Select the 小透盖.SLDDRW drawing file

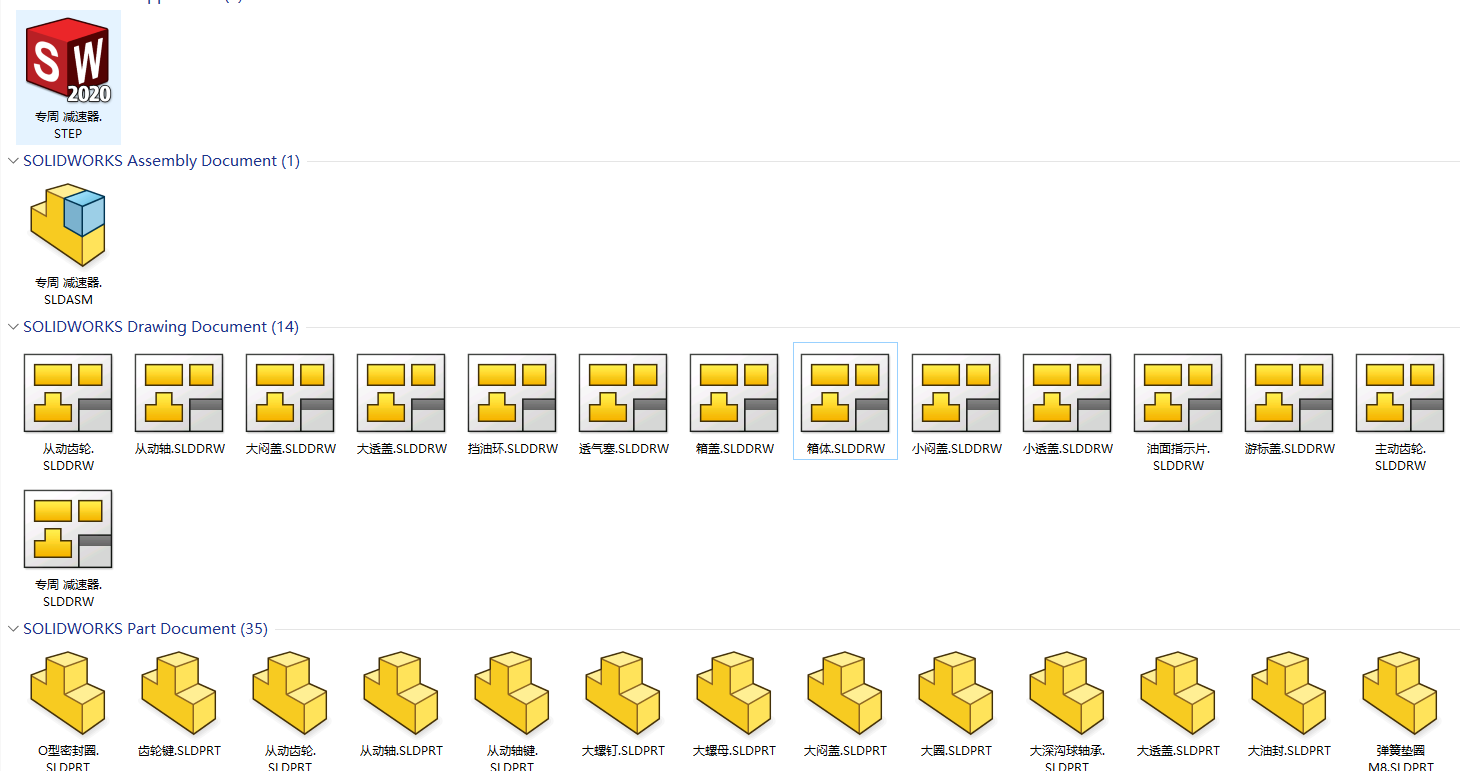[x=1067, y=404]
